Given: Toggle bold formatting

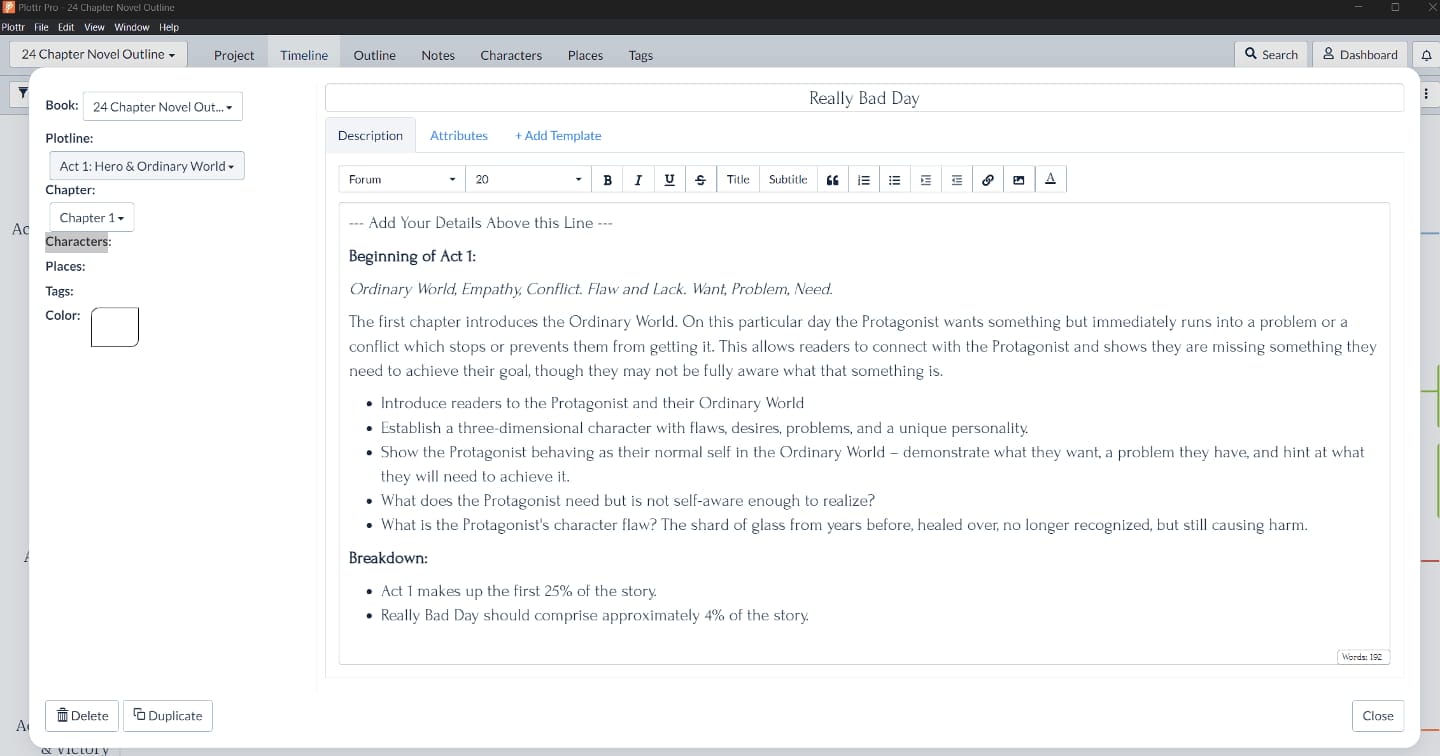Looking at the screenshot, I should (607, 179).
